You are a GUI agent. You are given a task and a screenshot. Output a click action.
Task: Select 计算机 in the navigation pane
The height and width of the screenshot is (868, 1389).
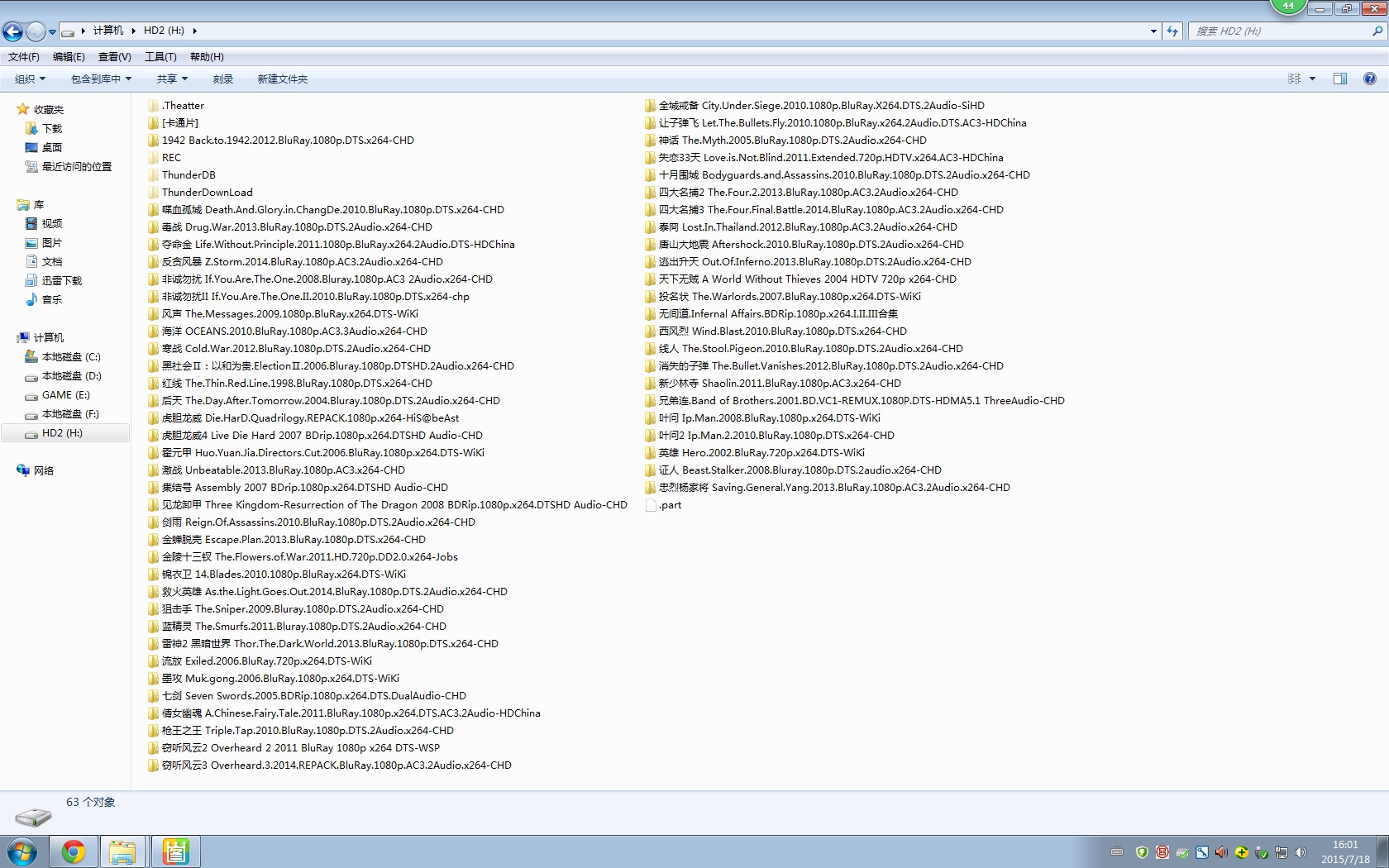point(49,338)
